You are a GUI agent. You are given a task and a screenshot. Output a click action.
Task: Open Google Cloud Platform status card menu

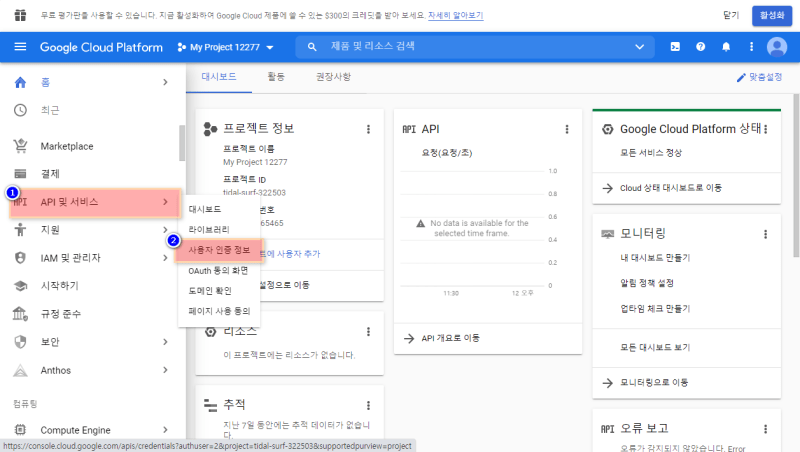tap(765, 130)
